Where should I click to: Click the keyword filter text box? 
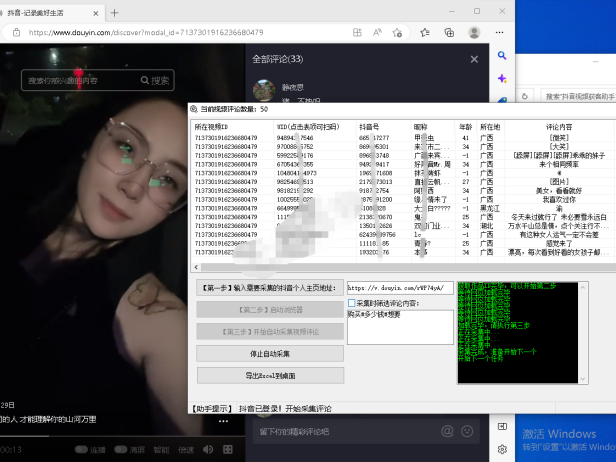(400, 327)
